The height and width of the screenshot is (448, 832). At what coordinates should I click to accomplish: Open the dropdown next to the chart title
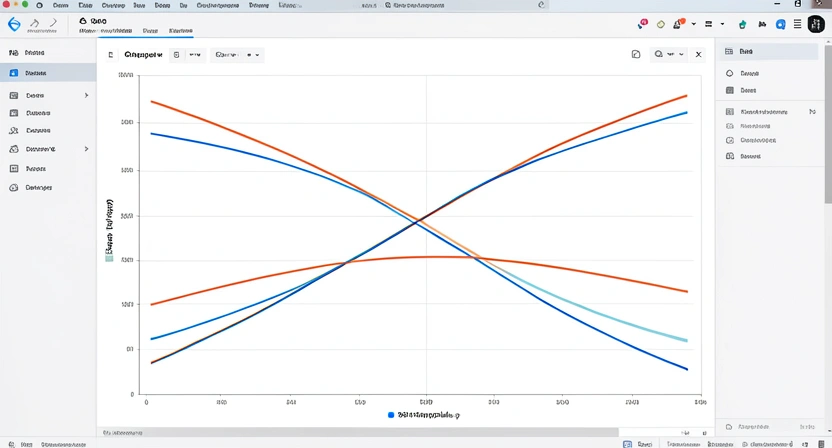tap(238, 56)
